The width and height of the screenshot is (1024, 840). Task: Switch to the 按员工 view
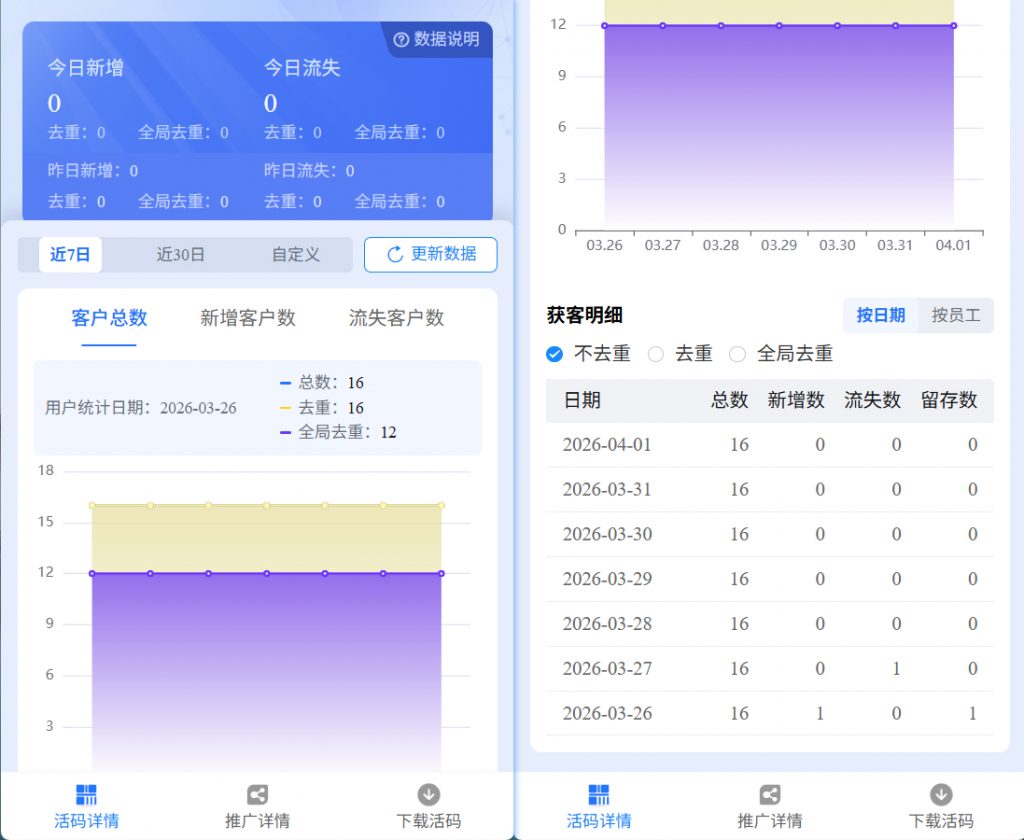pos(954,316)
